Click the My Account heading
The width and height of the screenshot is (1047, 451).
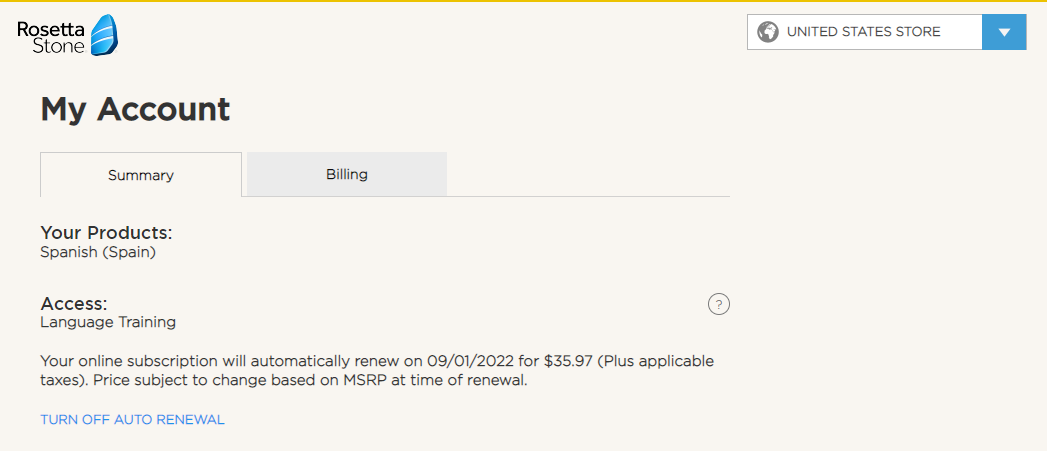(x=135, y=109)
